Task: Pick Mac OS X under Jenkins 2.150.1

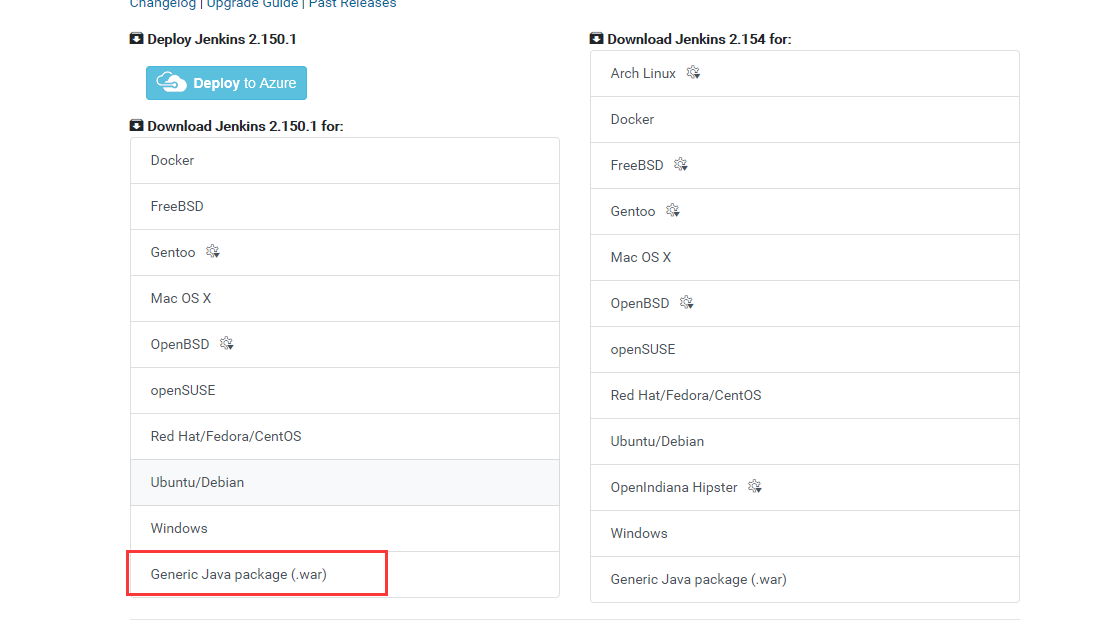Action: (181, 298)
